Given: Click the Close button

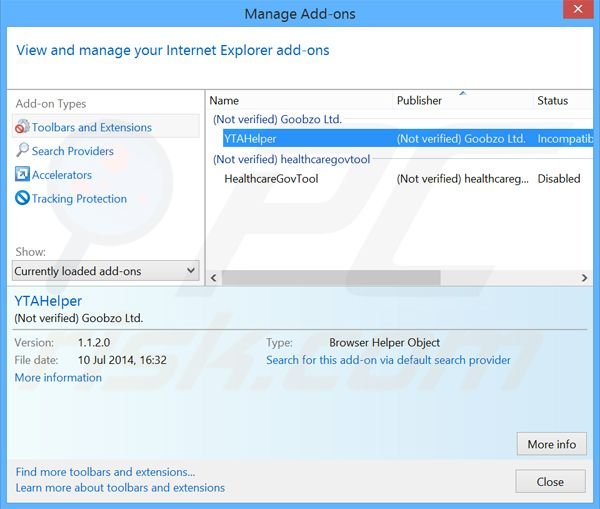Looking at the screenshot, I should pos(550,481).
